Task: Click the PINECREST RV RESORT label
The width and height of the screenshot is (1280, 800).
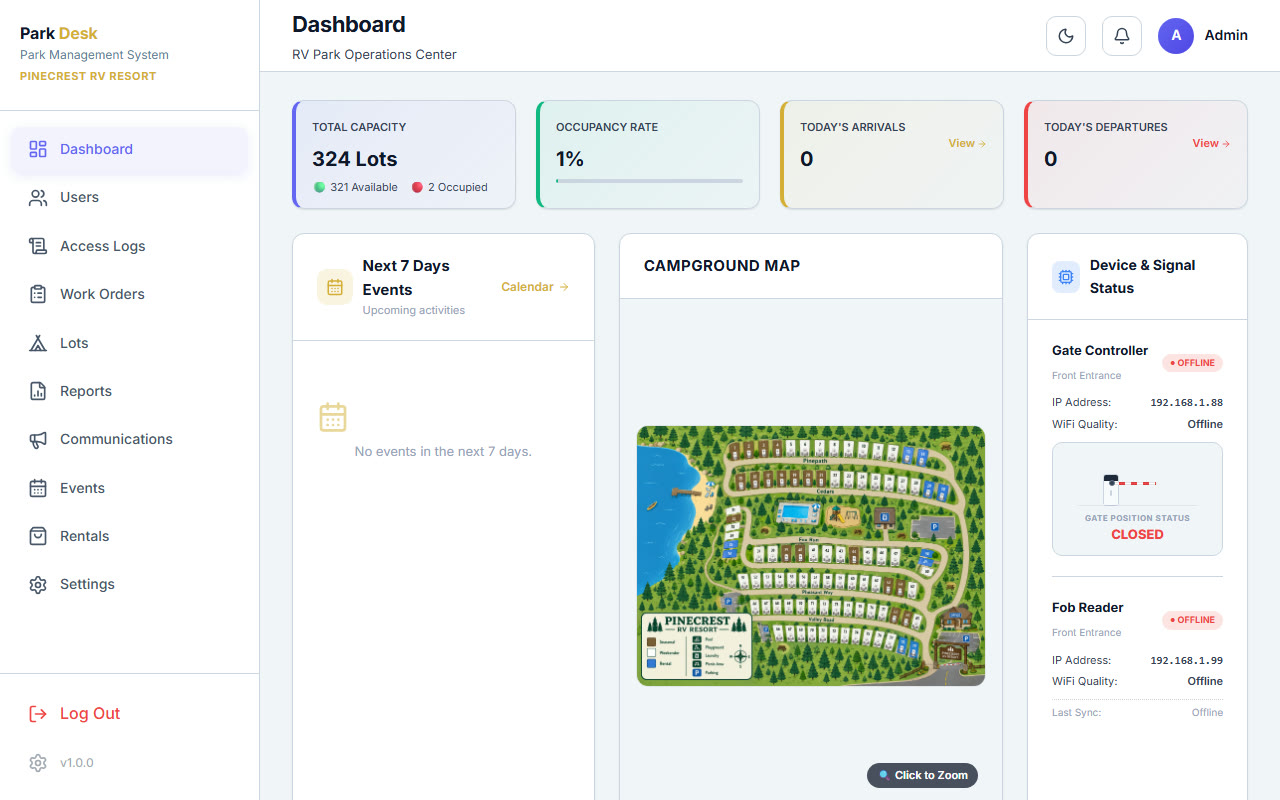Action: [x=88, y=76]
